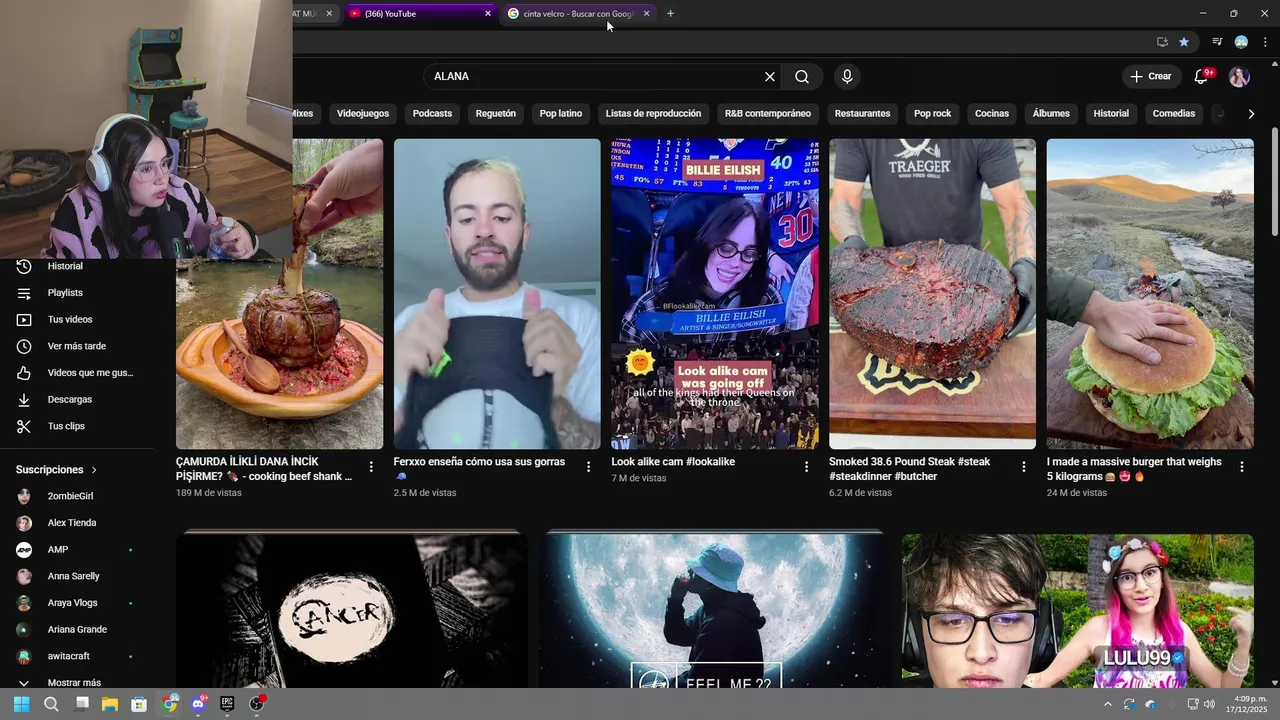Open Epic Games Launcher from taskbar
The image size is (1280, 720).
(227, 704)
